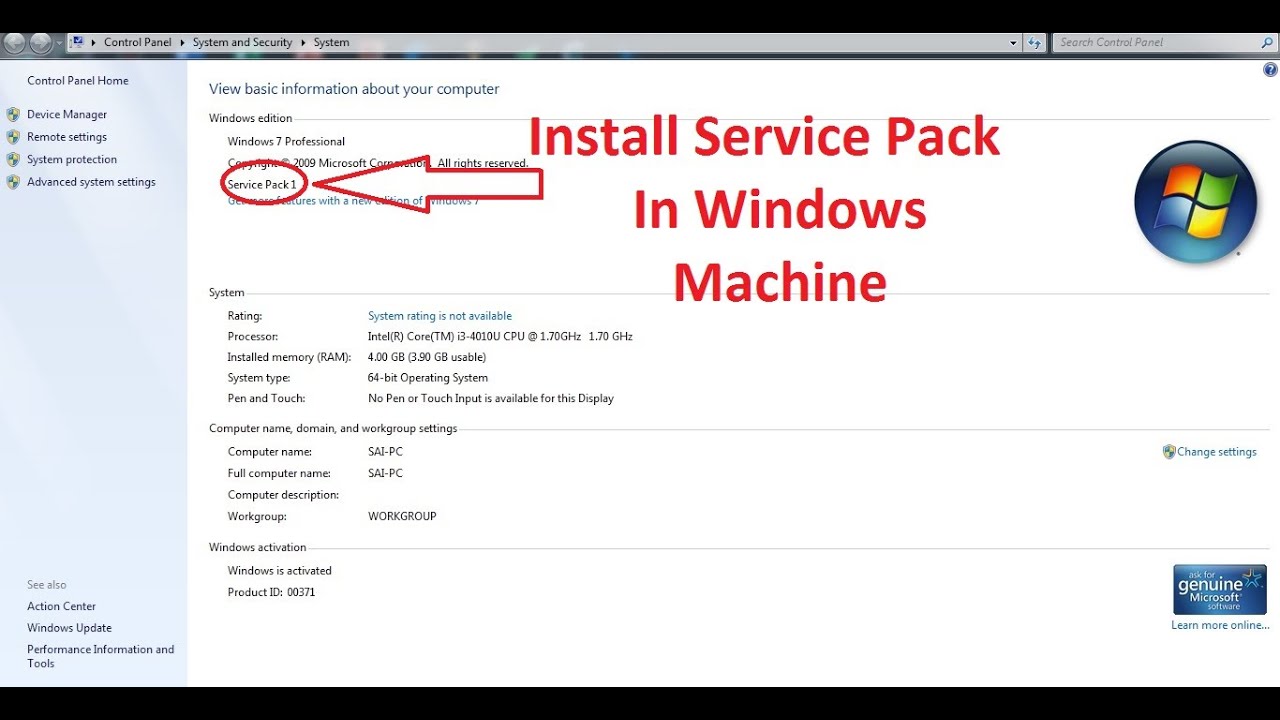Open Help via the blue question icon
Viewport: 1280px width, 720px height.
click(1270, 70)
